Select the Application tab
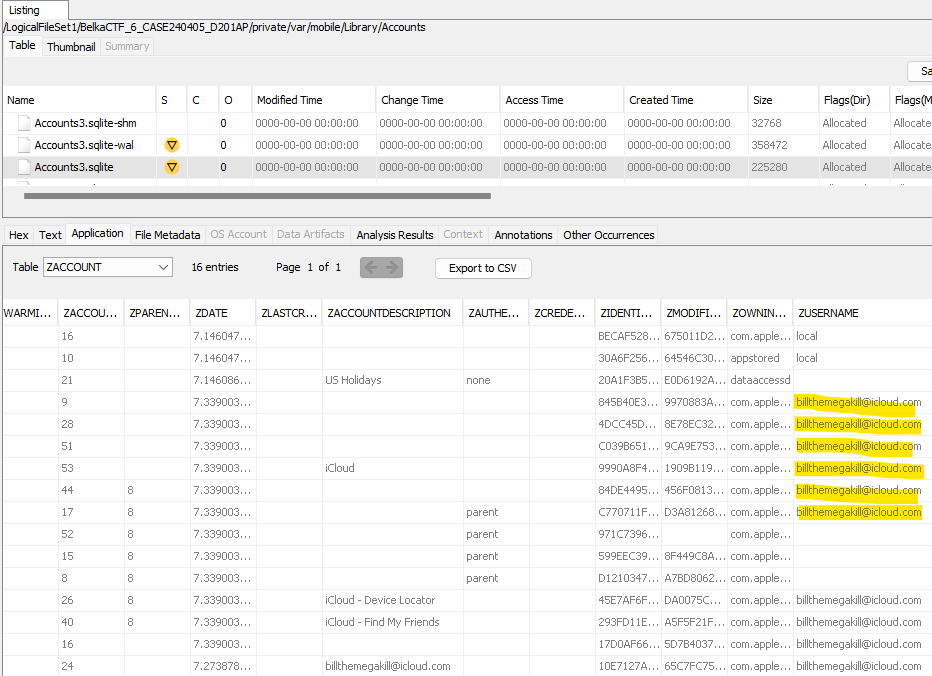This screenshot has height=676, width=932. [97, 234]
